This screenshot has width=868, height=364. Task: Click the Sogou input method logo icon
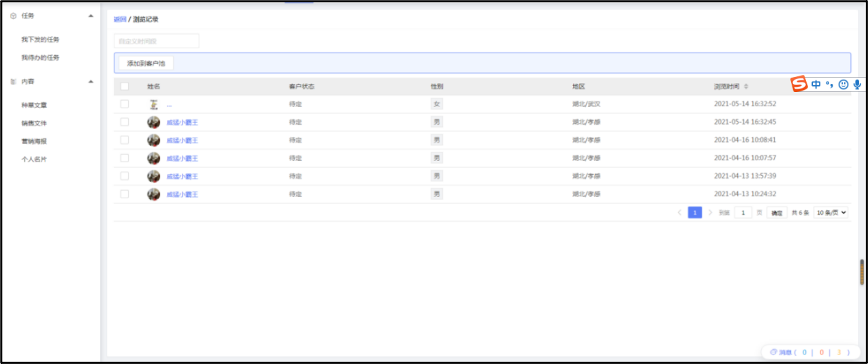point(798,85)
